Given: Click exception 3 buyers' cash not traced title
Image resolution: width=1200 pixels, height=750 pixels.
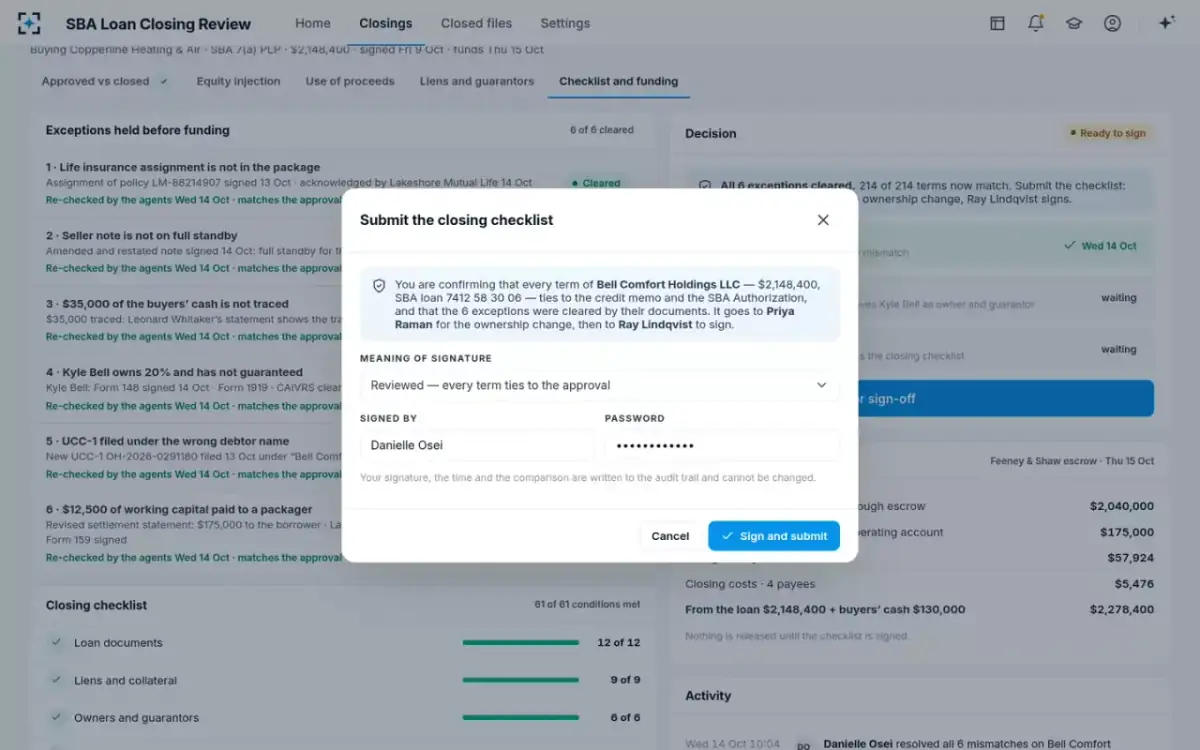Looking at the screenshot, I should [167, 304].
